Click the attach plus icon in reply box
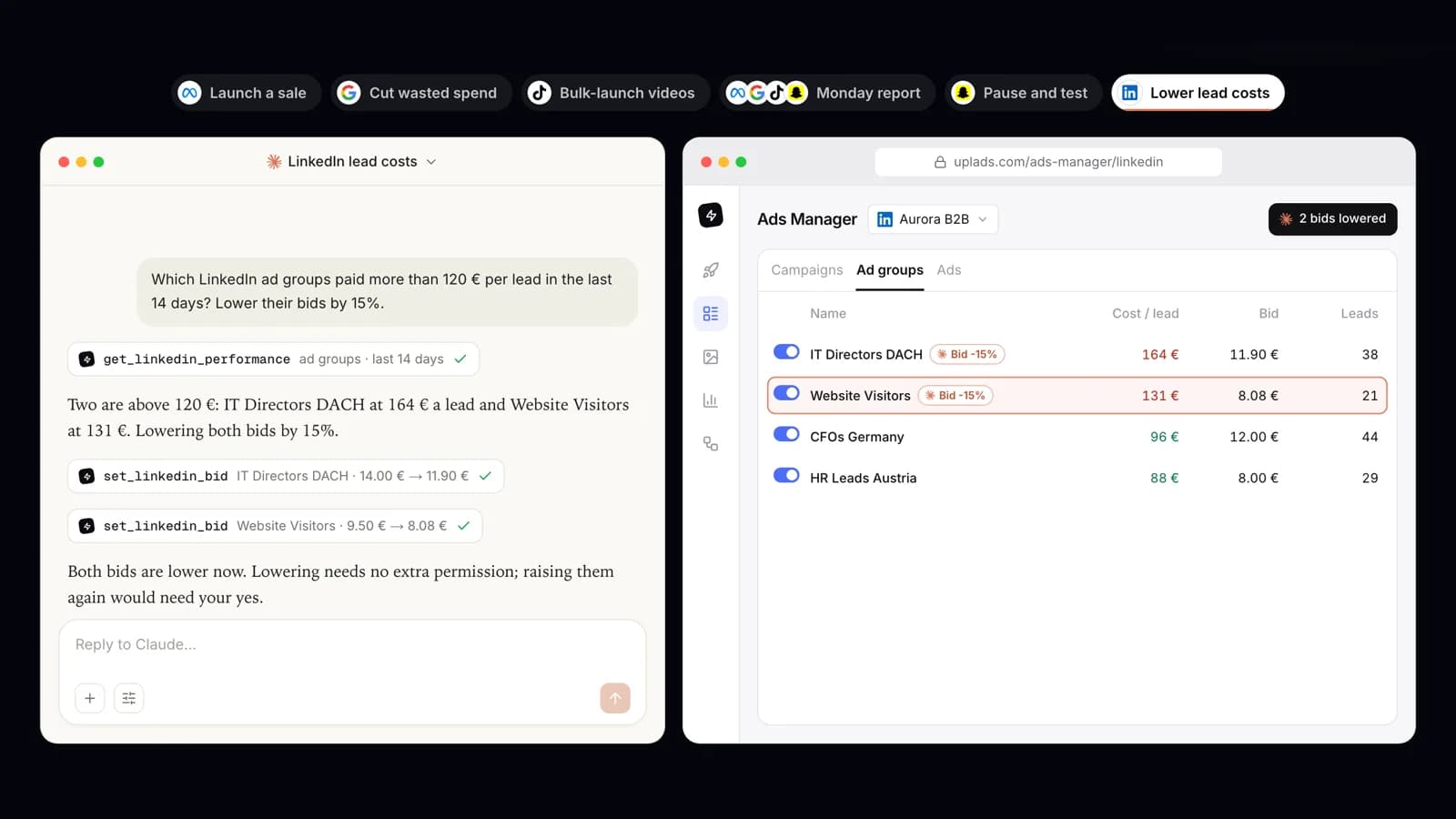Screen dimensions: 1456x819 (89, 698)
